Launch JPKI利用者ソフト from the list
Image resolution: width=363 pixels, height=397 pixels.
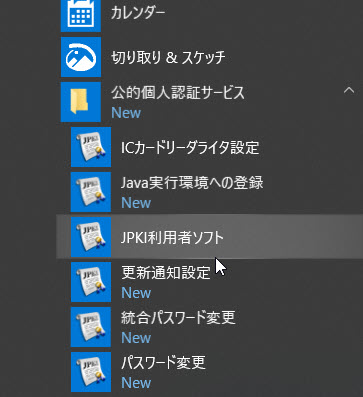(209, 237)
